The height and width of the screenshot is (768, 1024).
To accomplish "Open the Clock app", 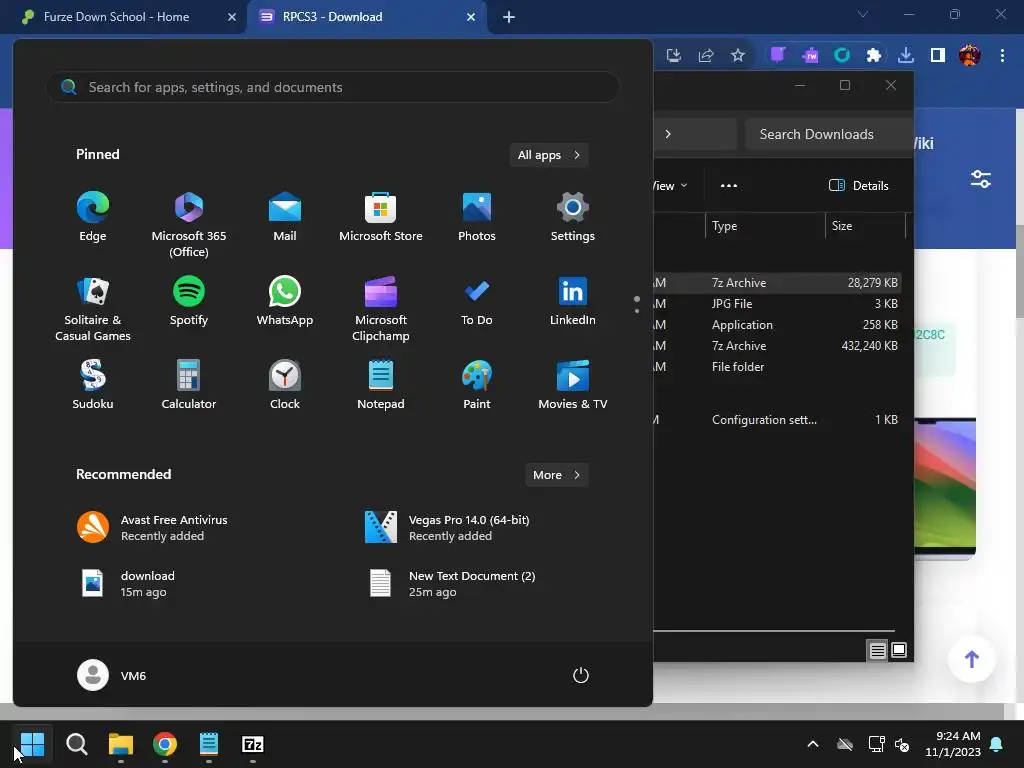I will pyautogui.click(x=285, y=385).
